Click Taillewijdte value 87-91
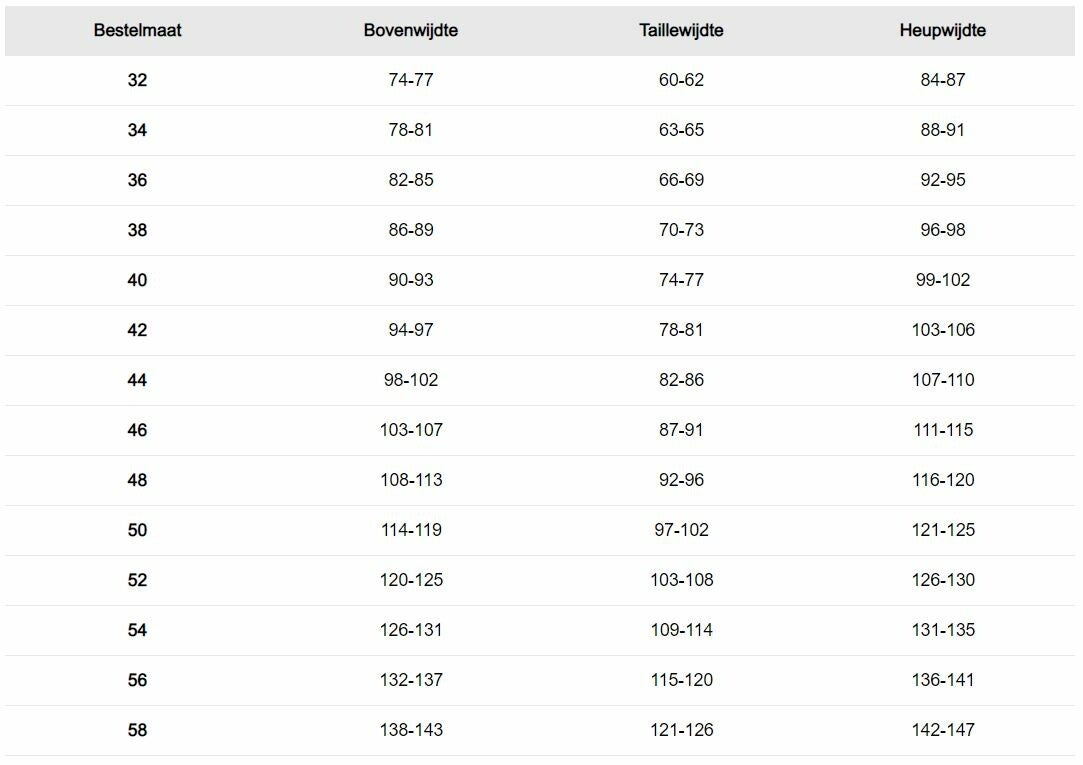 681,429
